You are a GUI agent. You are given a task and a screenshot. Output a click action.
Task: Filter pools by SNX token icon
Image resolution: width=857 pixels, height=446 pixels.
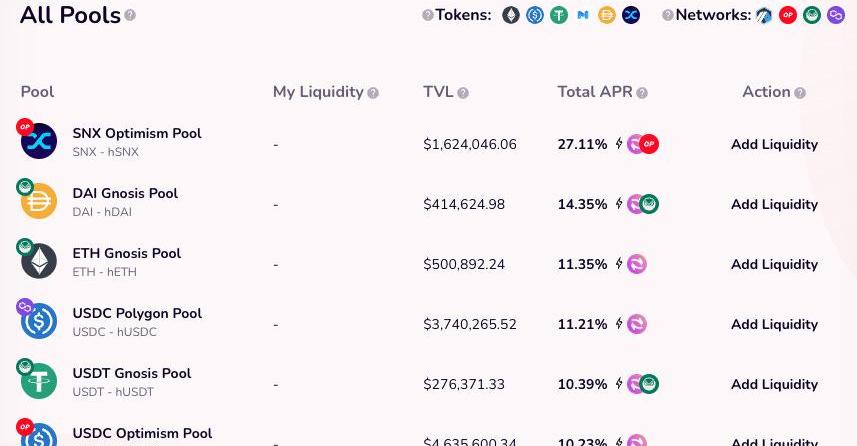point(631,16)
